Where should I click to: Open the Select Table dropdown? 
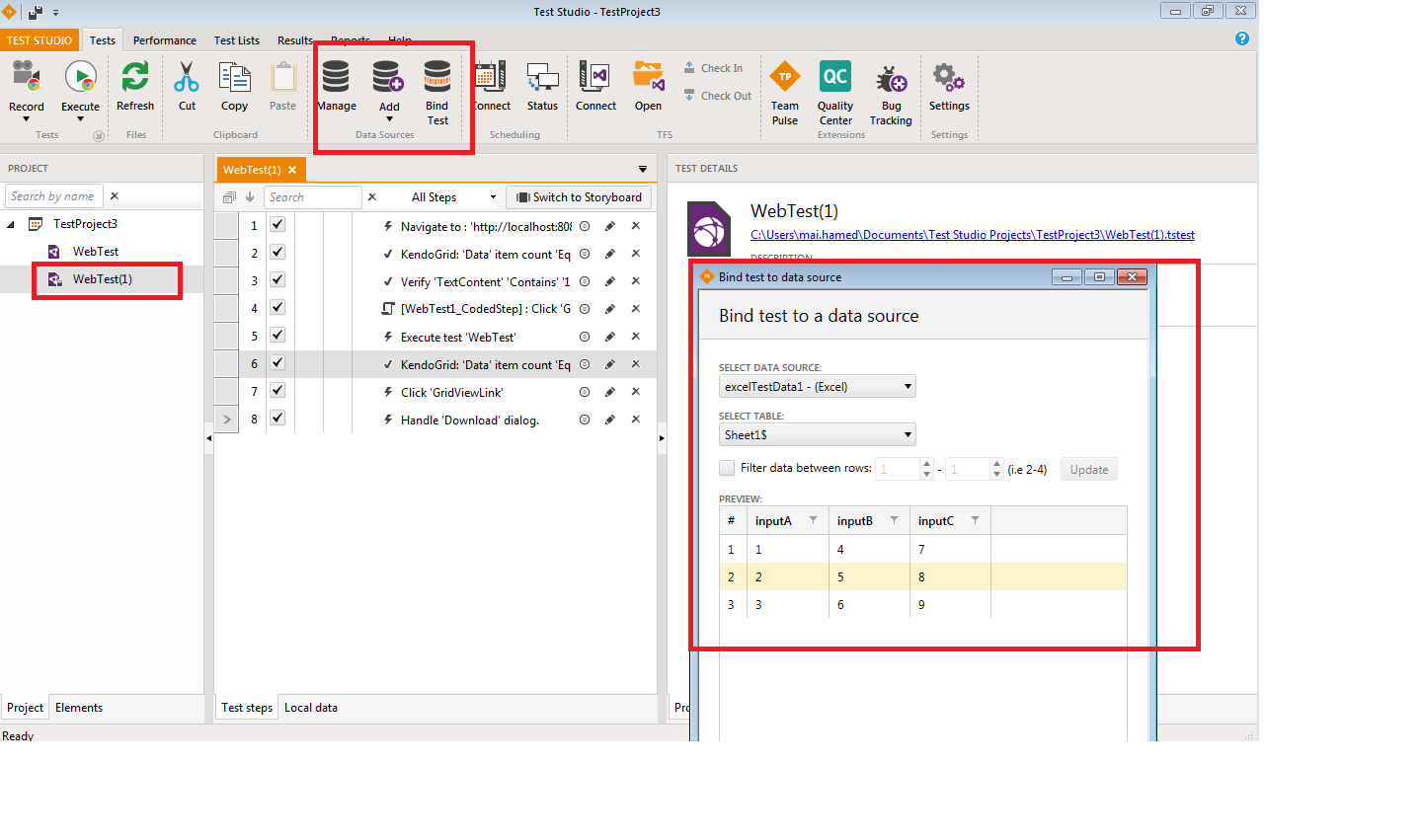click(x=817, y=434)
